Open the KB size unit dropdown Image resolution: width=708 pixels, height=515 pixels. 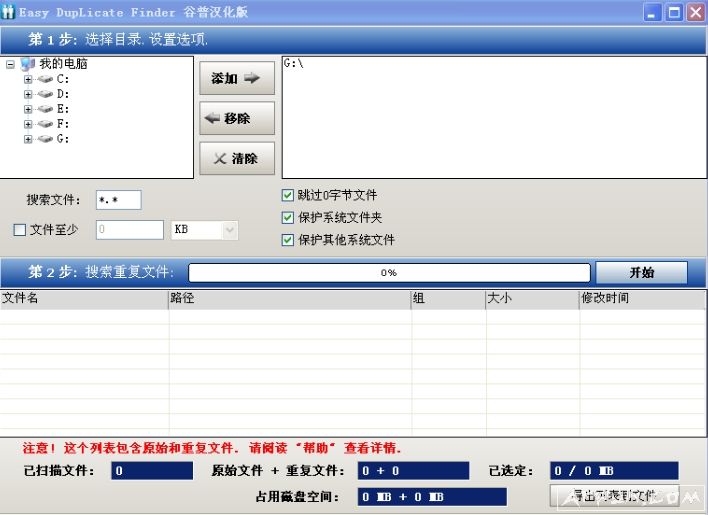coord(229,230)
